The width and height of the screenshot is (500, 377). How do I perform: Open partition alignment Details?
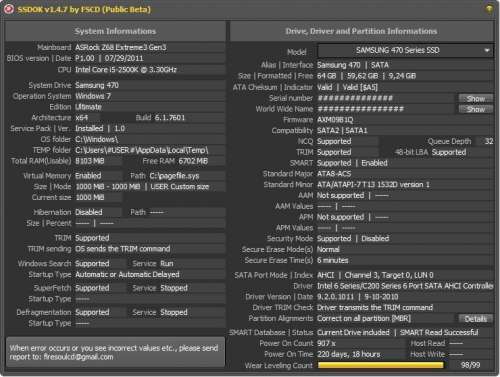coord(476,319)
